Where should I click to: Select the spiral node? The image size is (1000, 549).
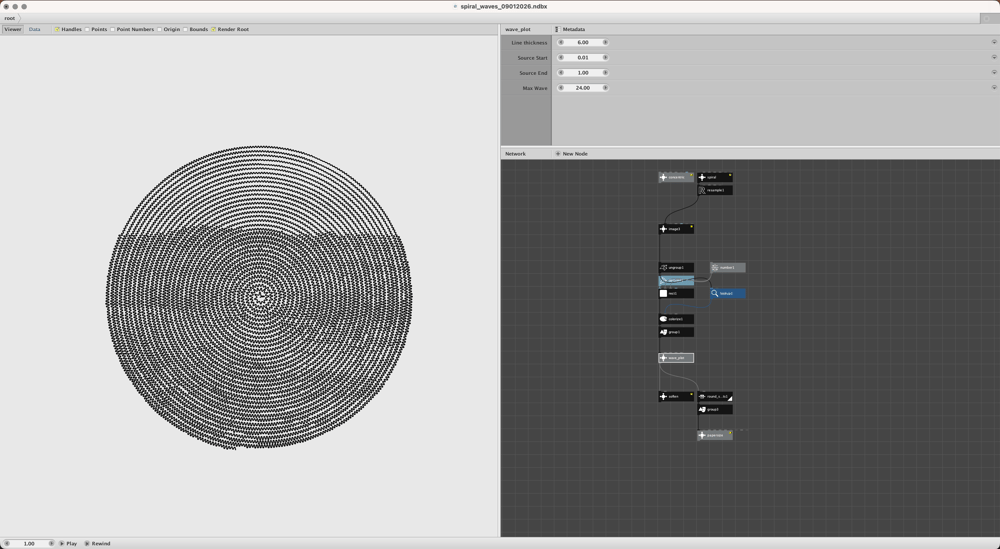point(714,177)
